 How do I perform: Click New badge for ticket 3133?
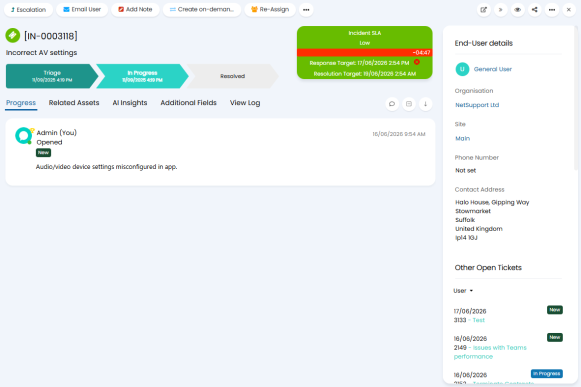click(555, 310)
